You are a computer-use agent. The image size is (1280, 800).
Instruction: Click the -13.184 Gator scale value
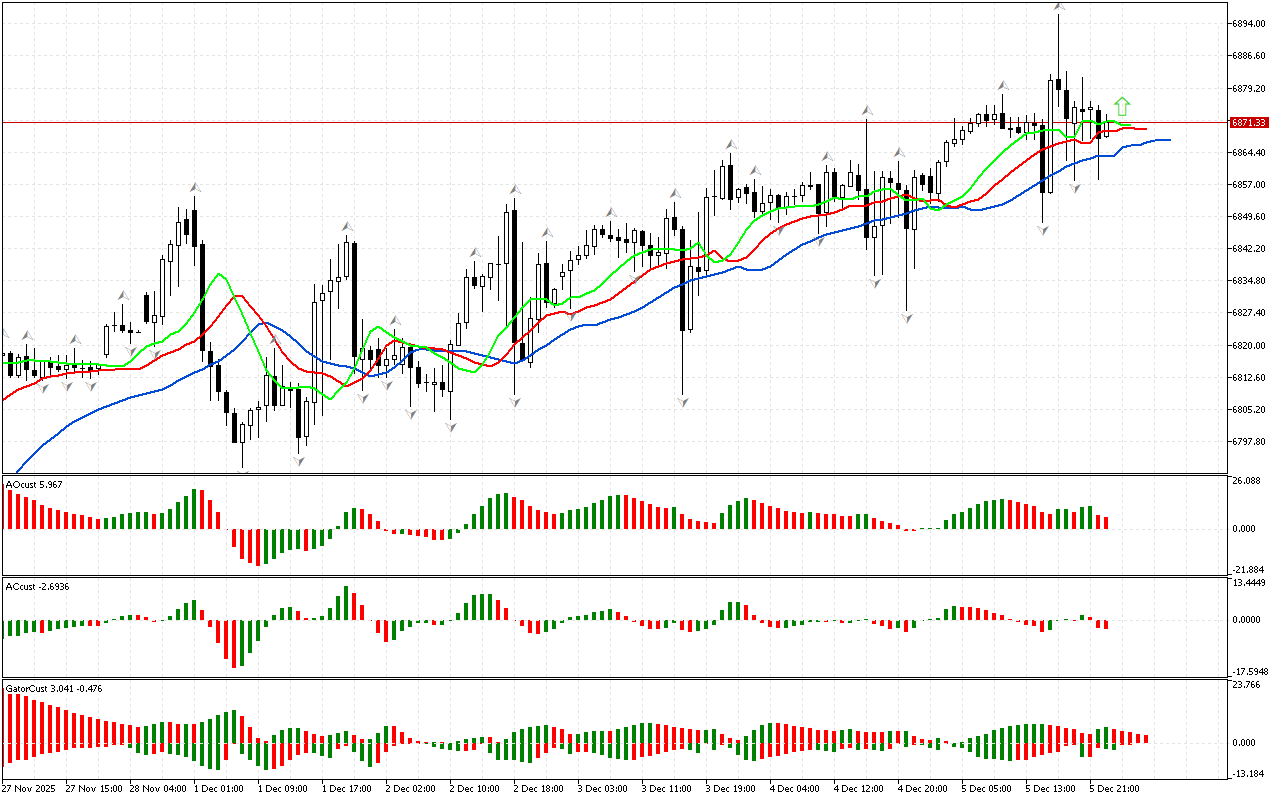pos(1248,773)
